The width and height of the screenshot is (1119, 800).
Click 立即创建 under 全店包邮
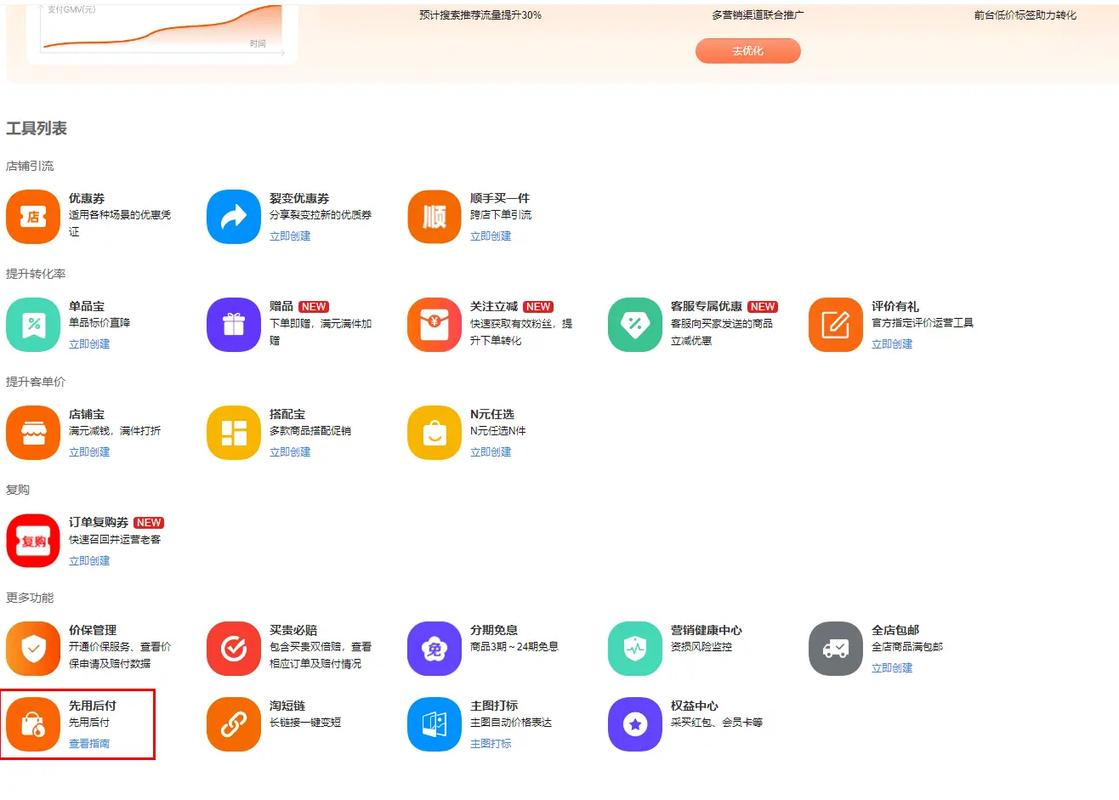(x=892, y=668)
